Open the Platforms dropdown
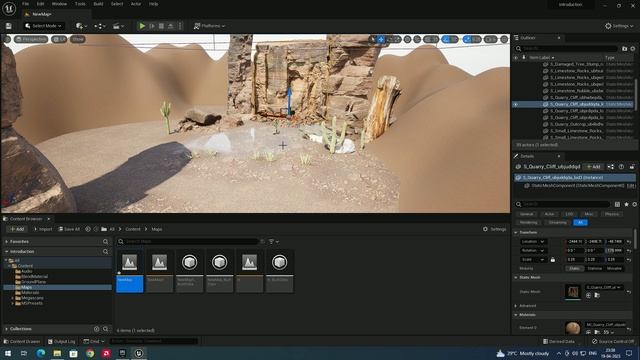Image resolution: width=640 pixels, height=360 pixels. [x=209, y=26]
